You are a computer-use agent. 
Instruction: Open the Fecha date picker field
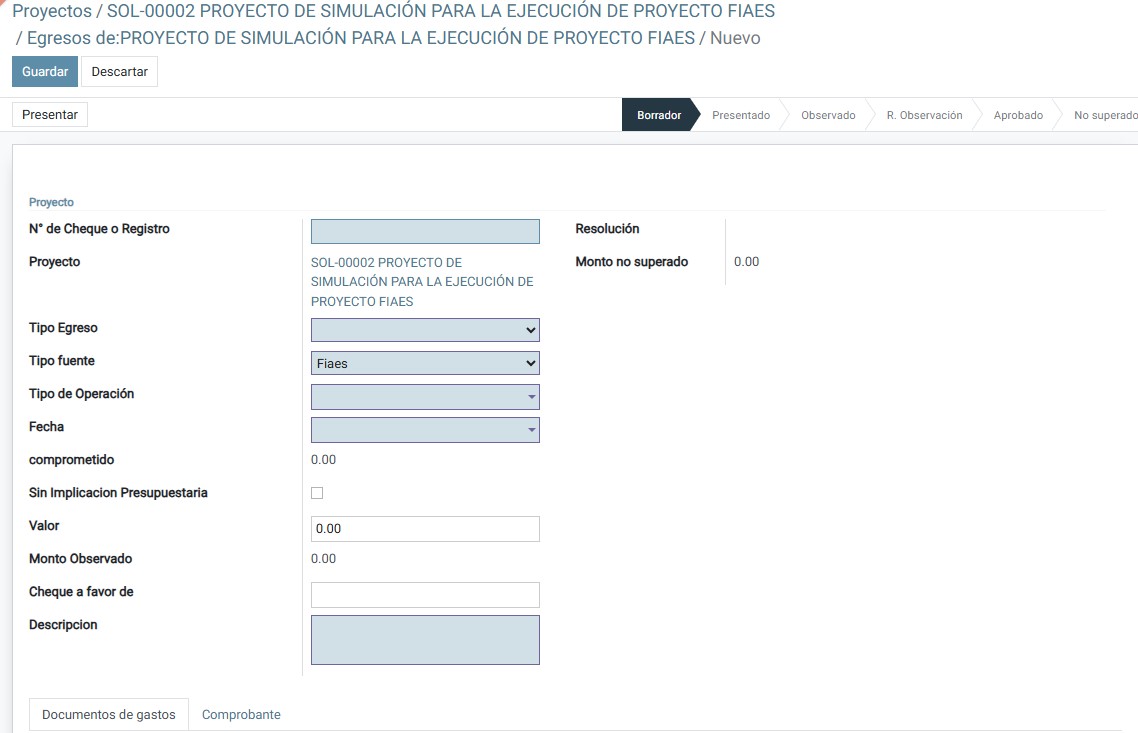click(425, 430)
